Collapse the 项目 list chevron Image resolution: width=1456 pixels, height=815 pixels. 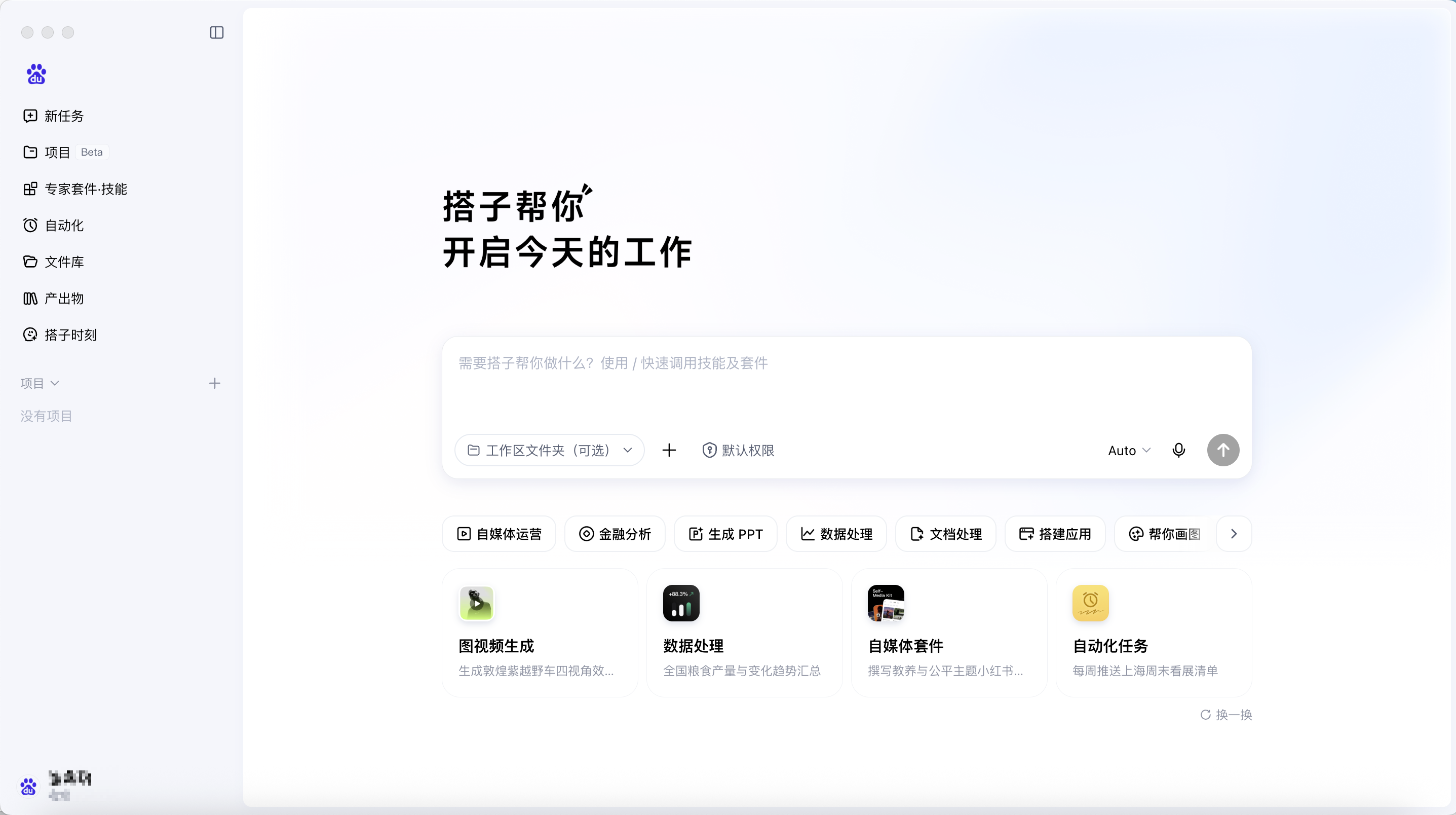point(55,383)
